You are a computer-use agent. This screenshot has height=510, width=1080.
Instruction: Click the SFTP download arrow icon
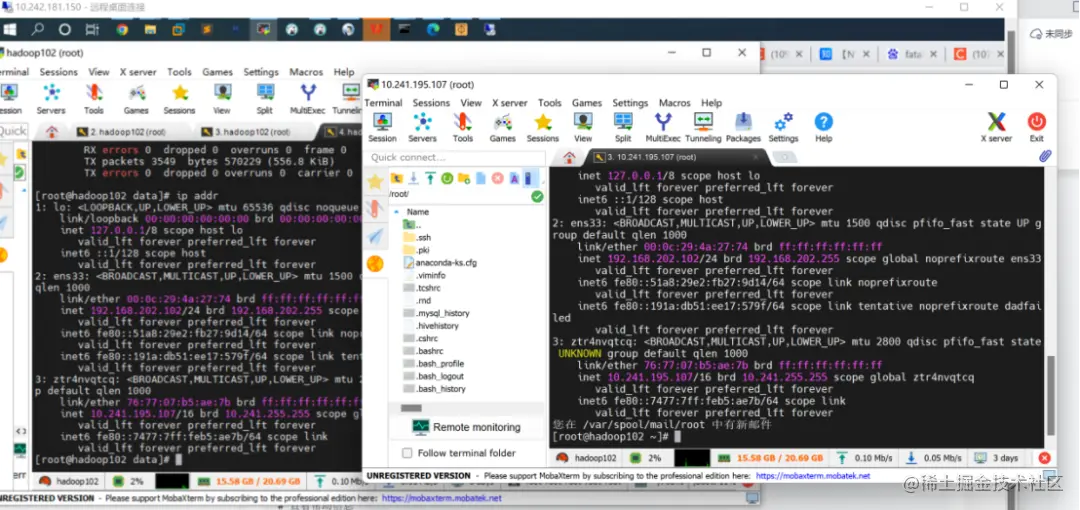tap(413, 178)
